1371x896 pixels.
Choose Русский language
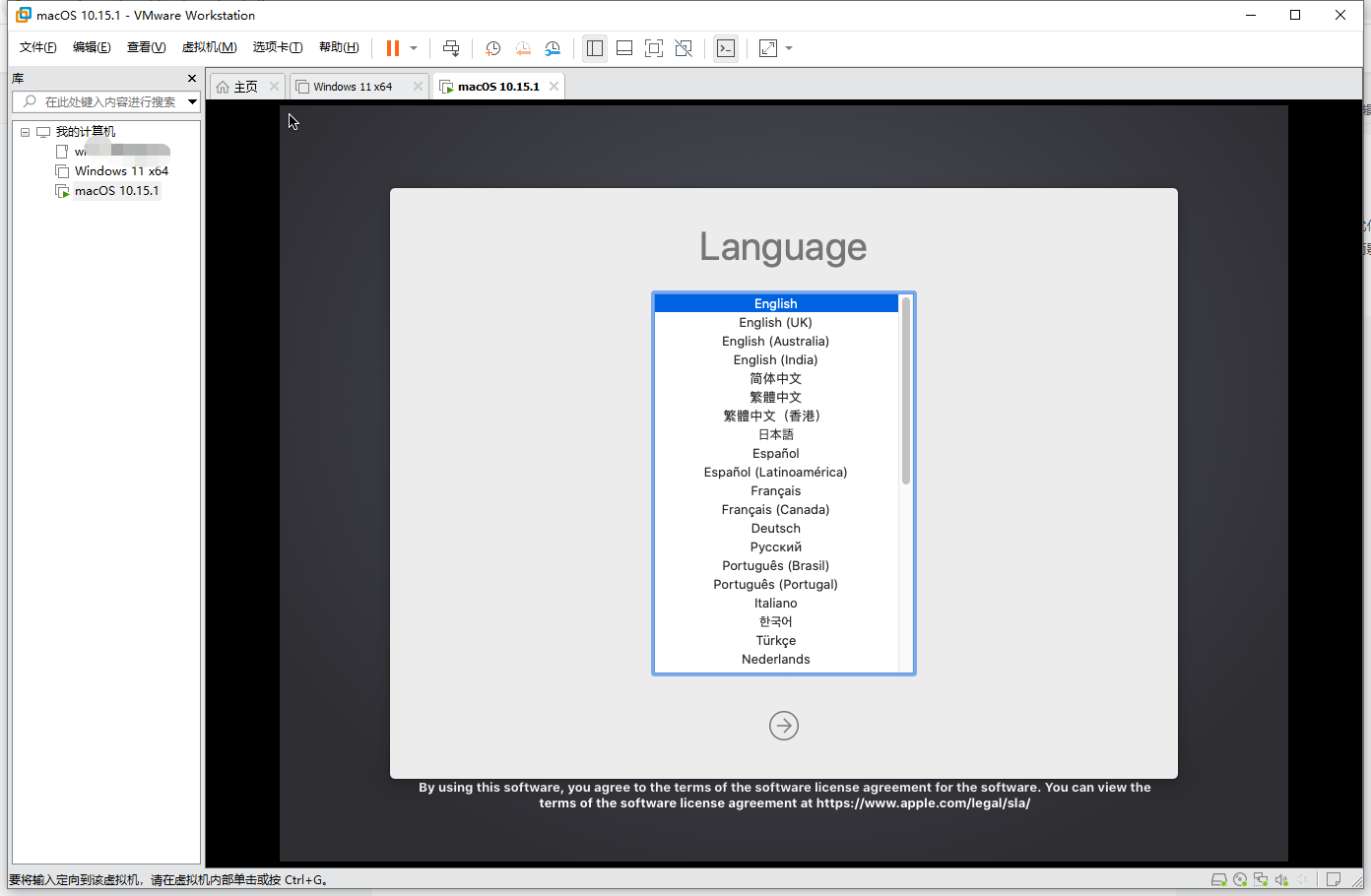point(776,546)
